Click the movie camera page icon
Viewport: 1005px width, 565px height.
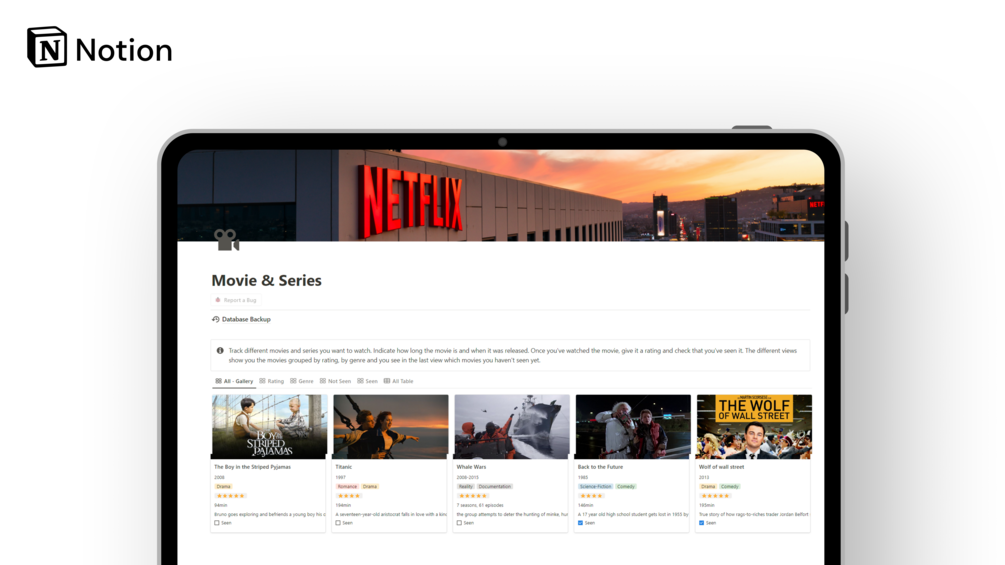coord(226,240)
